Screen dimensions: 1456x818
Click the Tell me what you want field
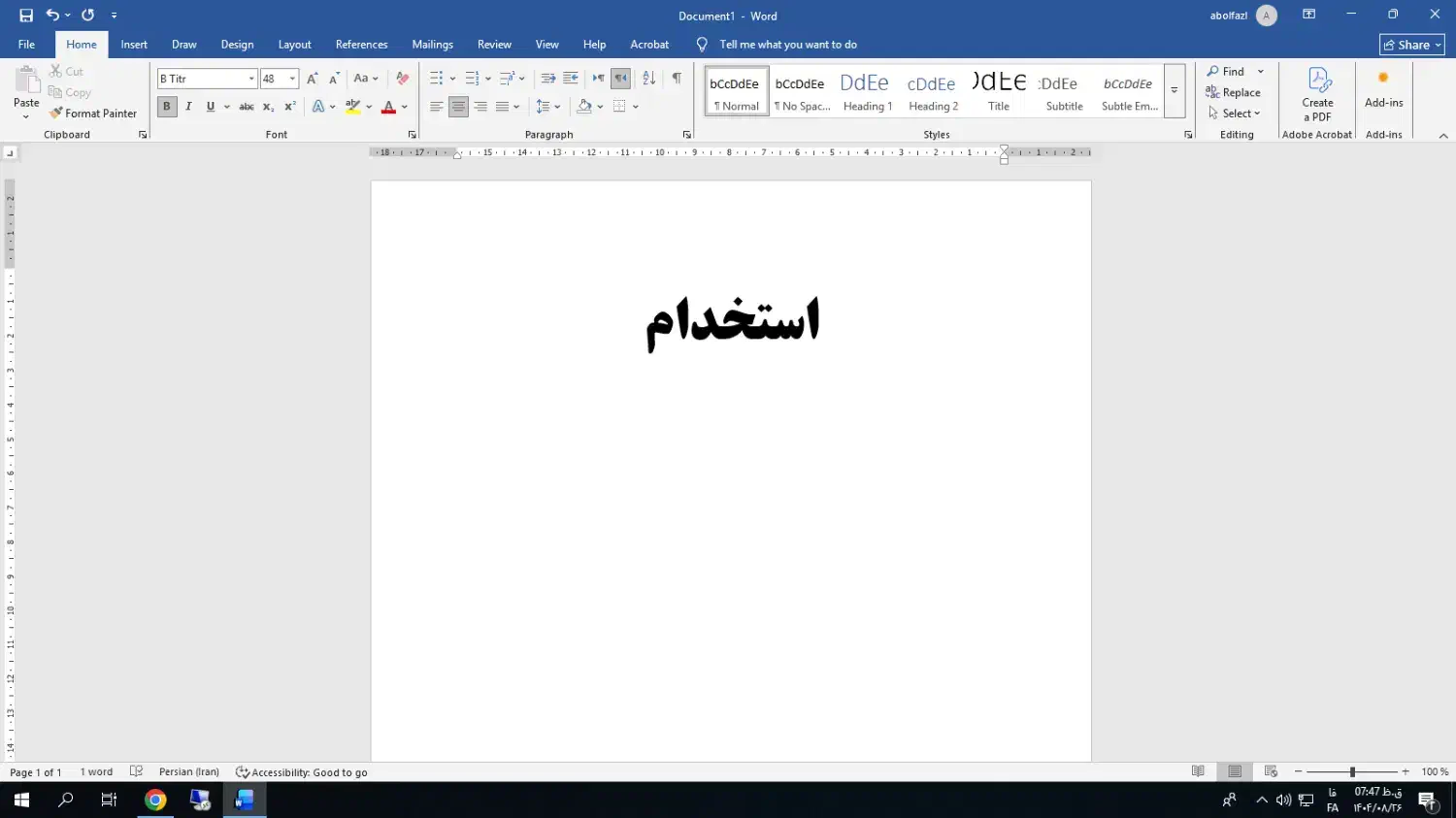[x=787, y=45]
